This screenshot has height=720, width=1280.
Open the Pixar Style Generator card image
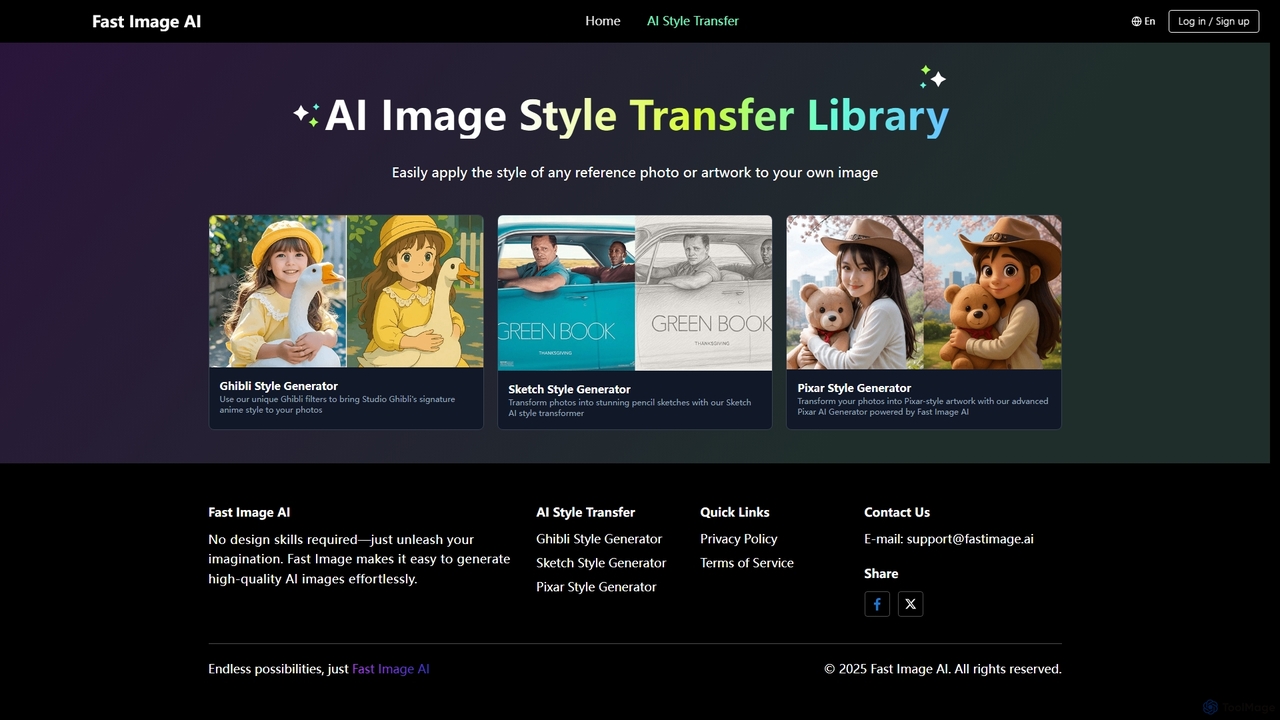click(924, 293)
